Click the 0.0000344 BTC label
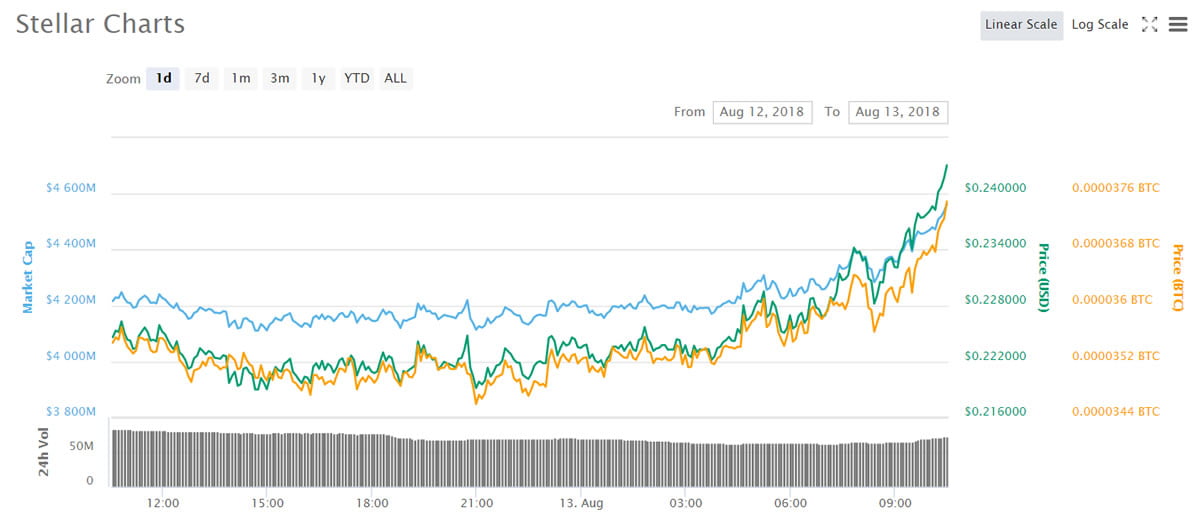The width and height of the screenshot is (1200, 530). click(1116, 411)
